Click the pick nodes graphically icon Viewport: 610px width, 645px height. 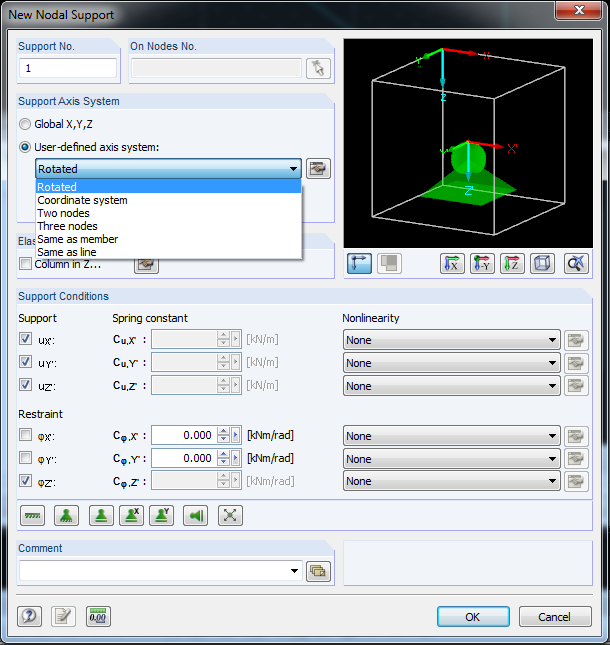(x=318, y=68)
